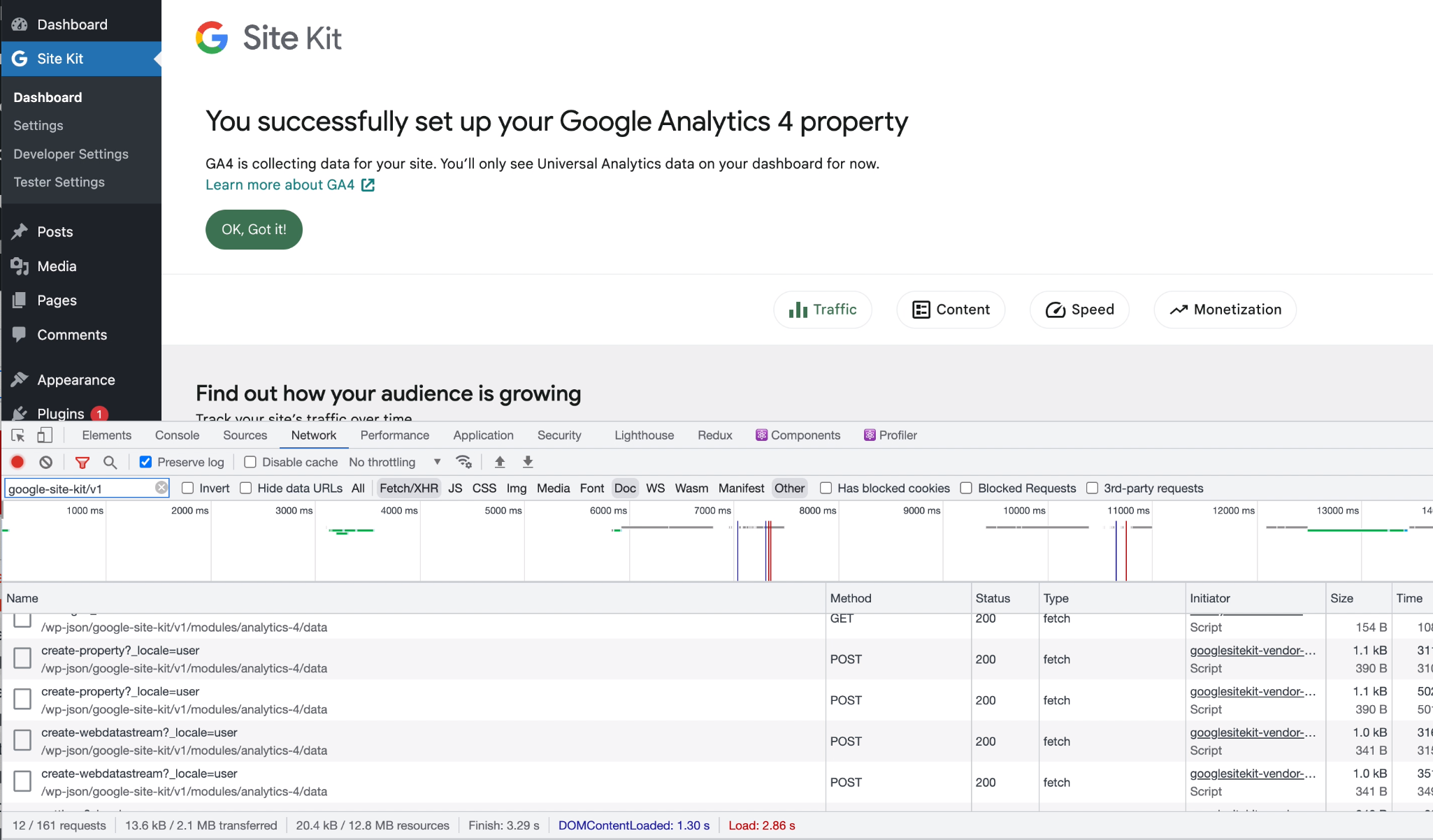Toggle the network filter bar
Screen dimensions: 1433x840
point(82,462)
